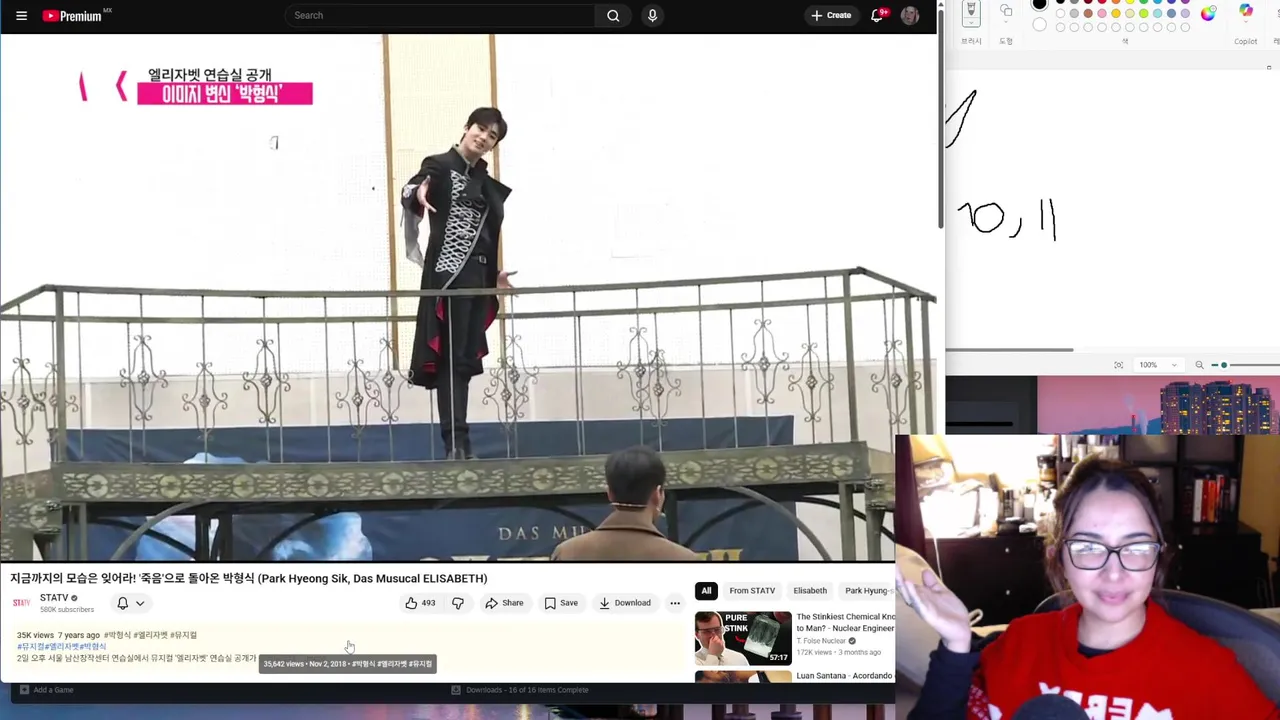Open the account avatar menu
Screen dimensions: 1280x720
click(910, 15)
